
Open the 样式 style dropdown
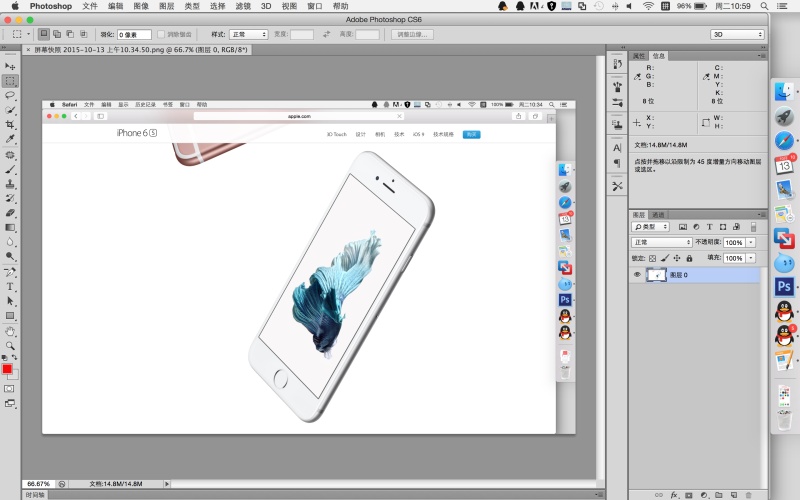(249, 34)
